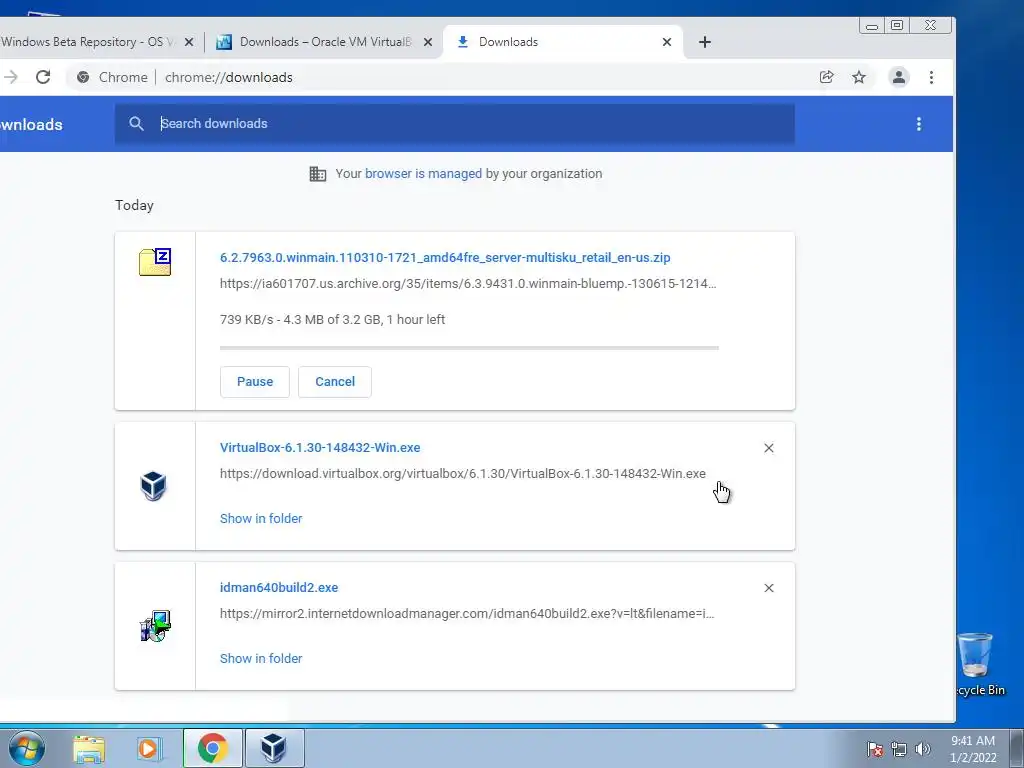The width and height of the screenshot is (1024, 768).
Task: Focus the Search downloads field
Action: 455,123
